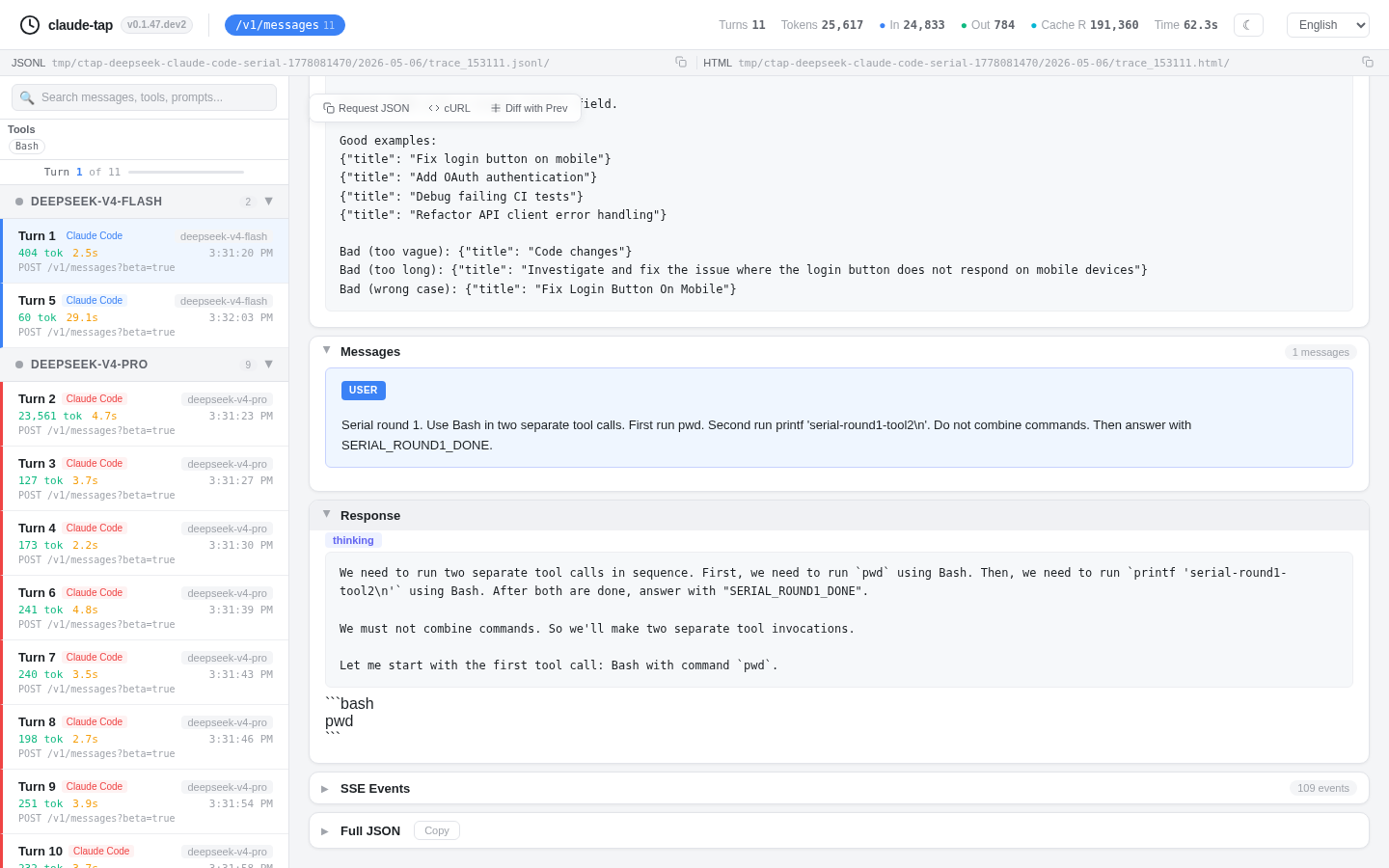Open Turn 2 entry
The width and height of the screenshot is (1389, 868).
pyautogui.click(x=145, y=414)
